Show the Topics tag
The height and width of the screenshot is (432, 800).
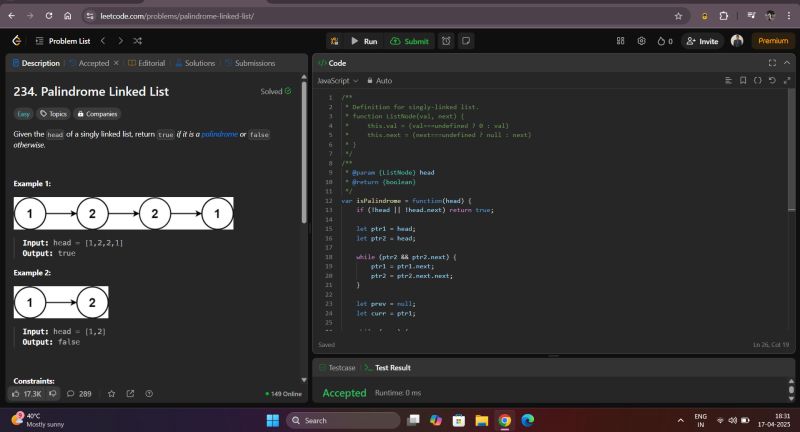[x=54, y=114]
